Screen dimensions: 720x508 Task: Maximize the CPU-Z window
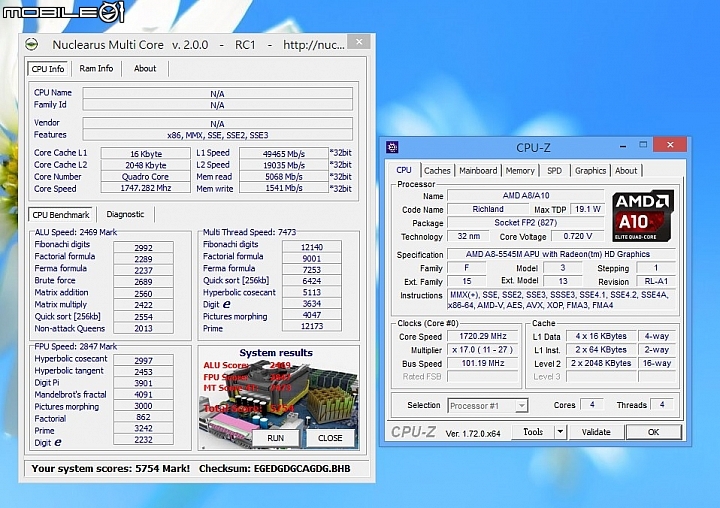643,145
